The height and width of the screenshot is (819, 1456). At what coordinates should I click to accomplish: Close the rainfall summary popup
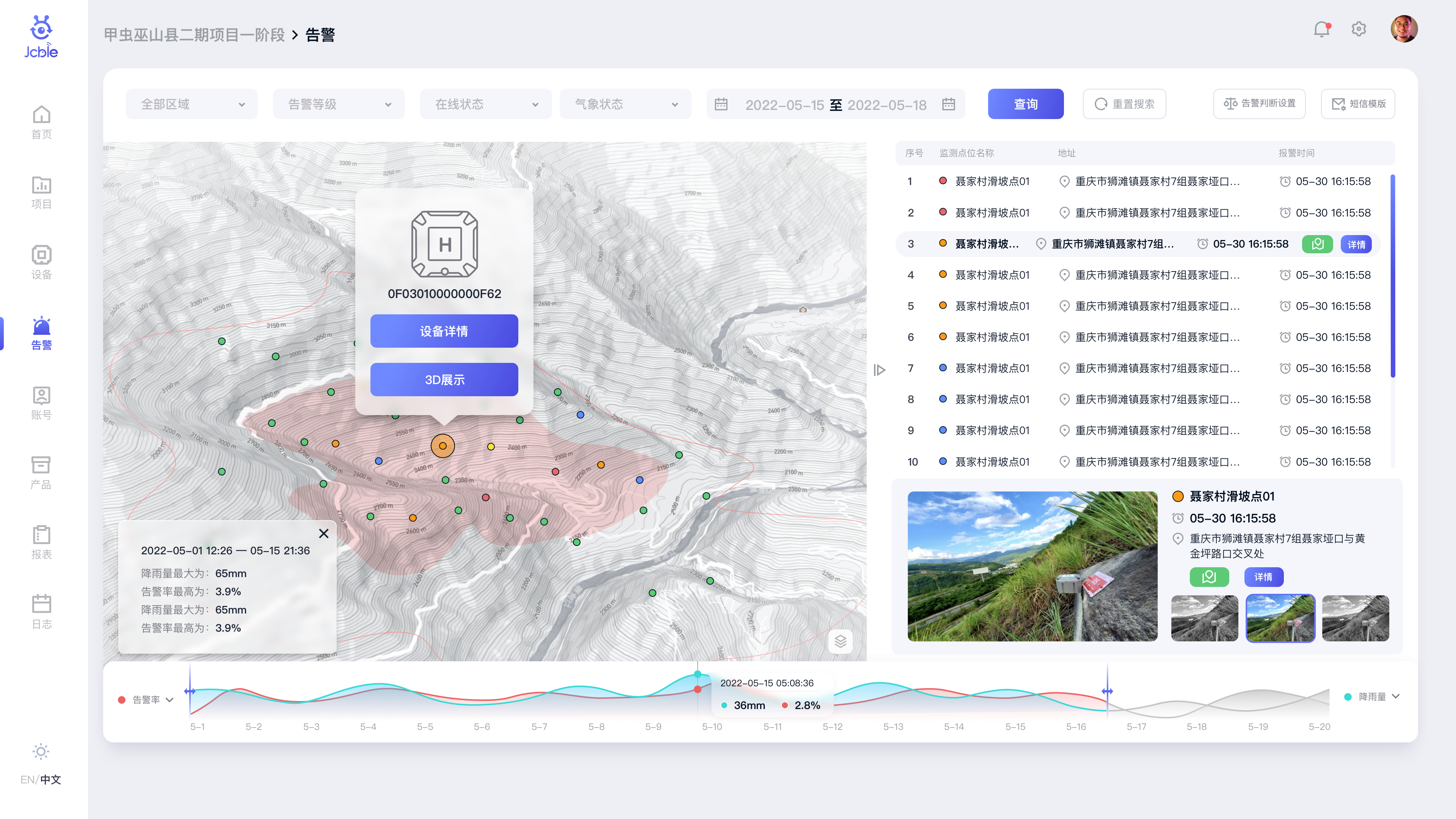323,533
